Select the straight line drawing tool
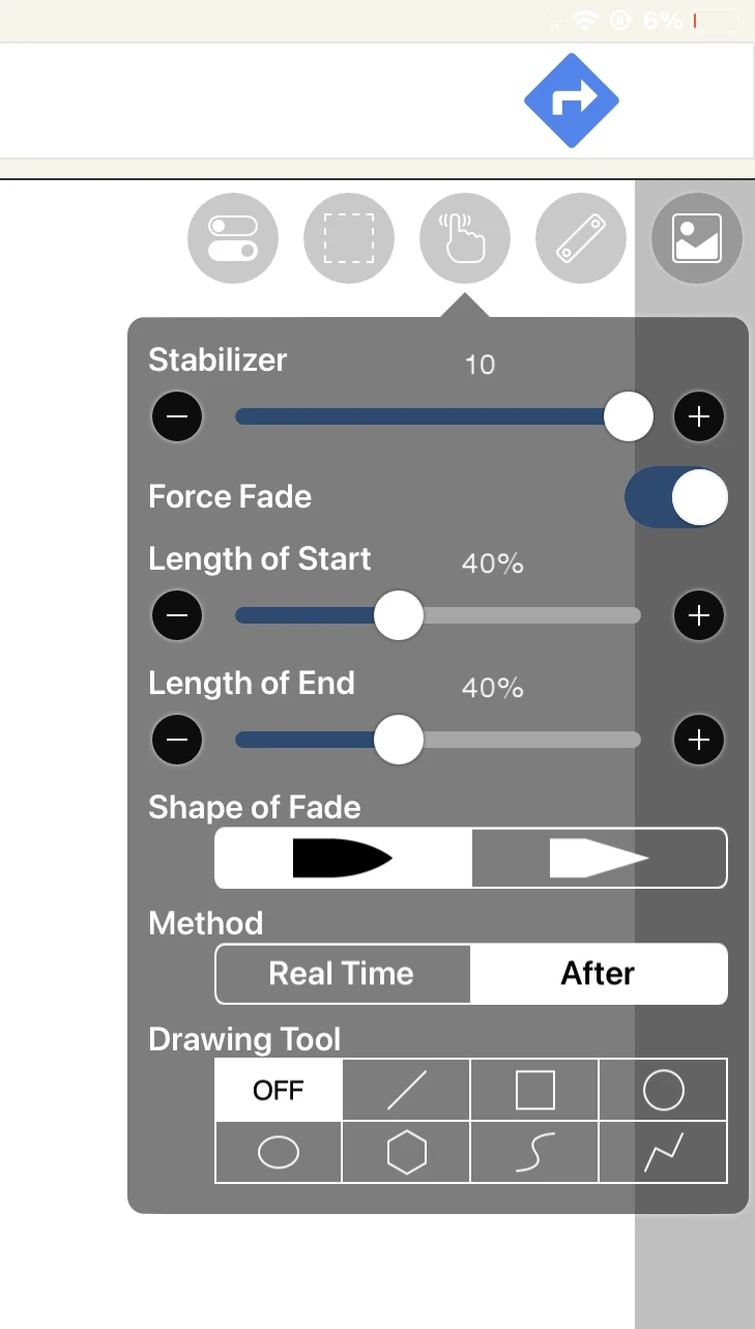755x1329 pixels. [406, 1090]
